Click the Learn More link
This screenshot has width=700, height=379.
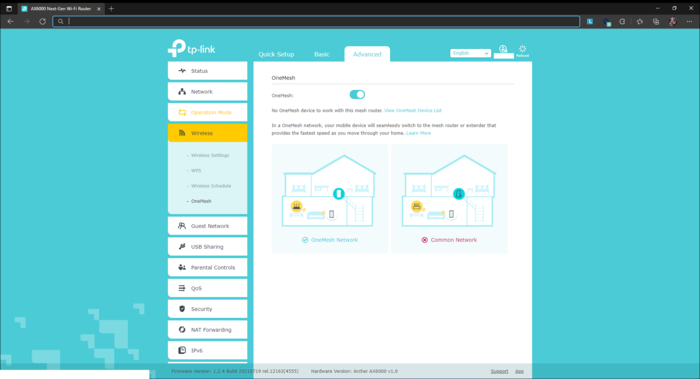(x=418, y=133)
